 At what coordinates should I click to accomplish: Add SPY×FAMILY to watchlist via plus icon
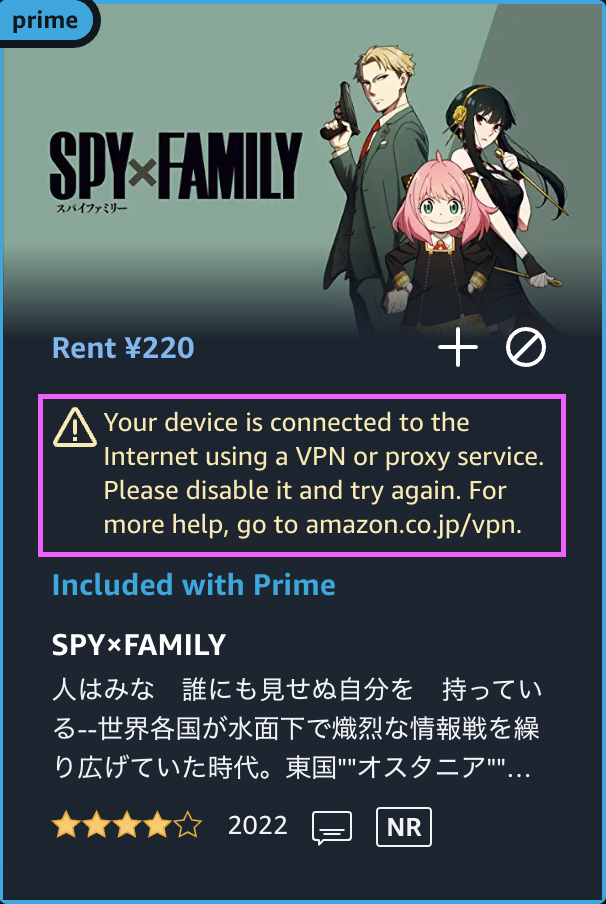pyautogui.click(x=458, y=348)
